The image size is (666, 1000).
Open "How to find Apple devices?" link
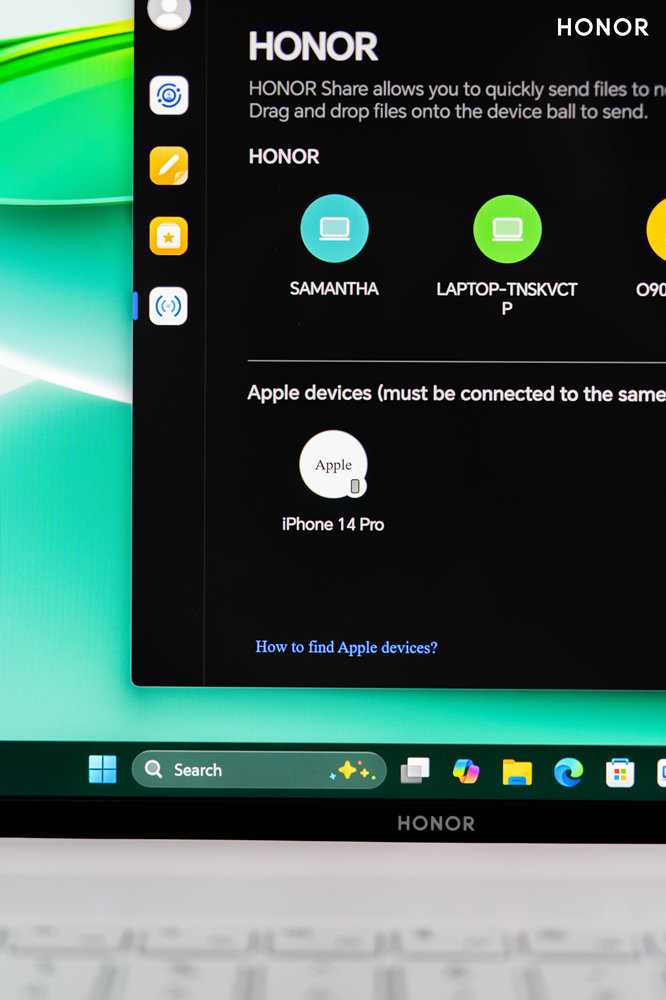pyautogui.click(x=346, y=647)
